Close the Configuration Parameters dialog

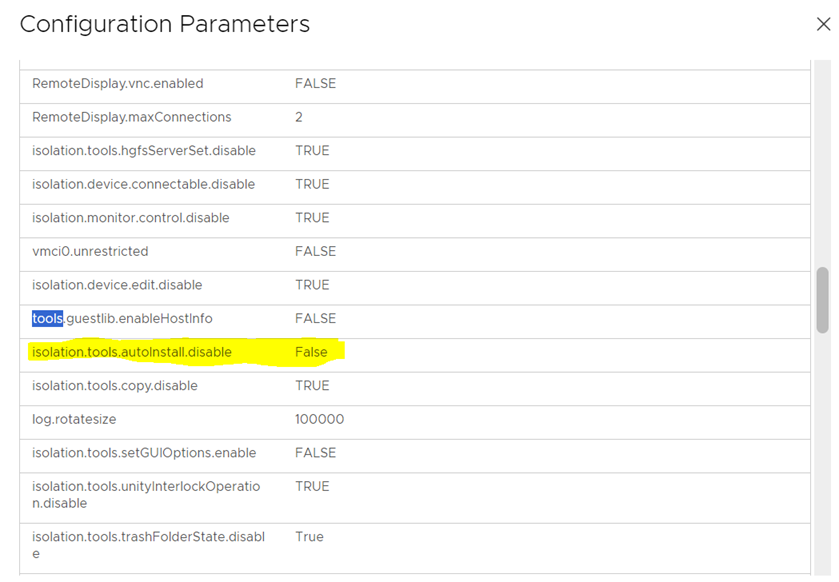coord(823,24)
